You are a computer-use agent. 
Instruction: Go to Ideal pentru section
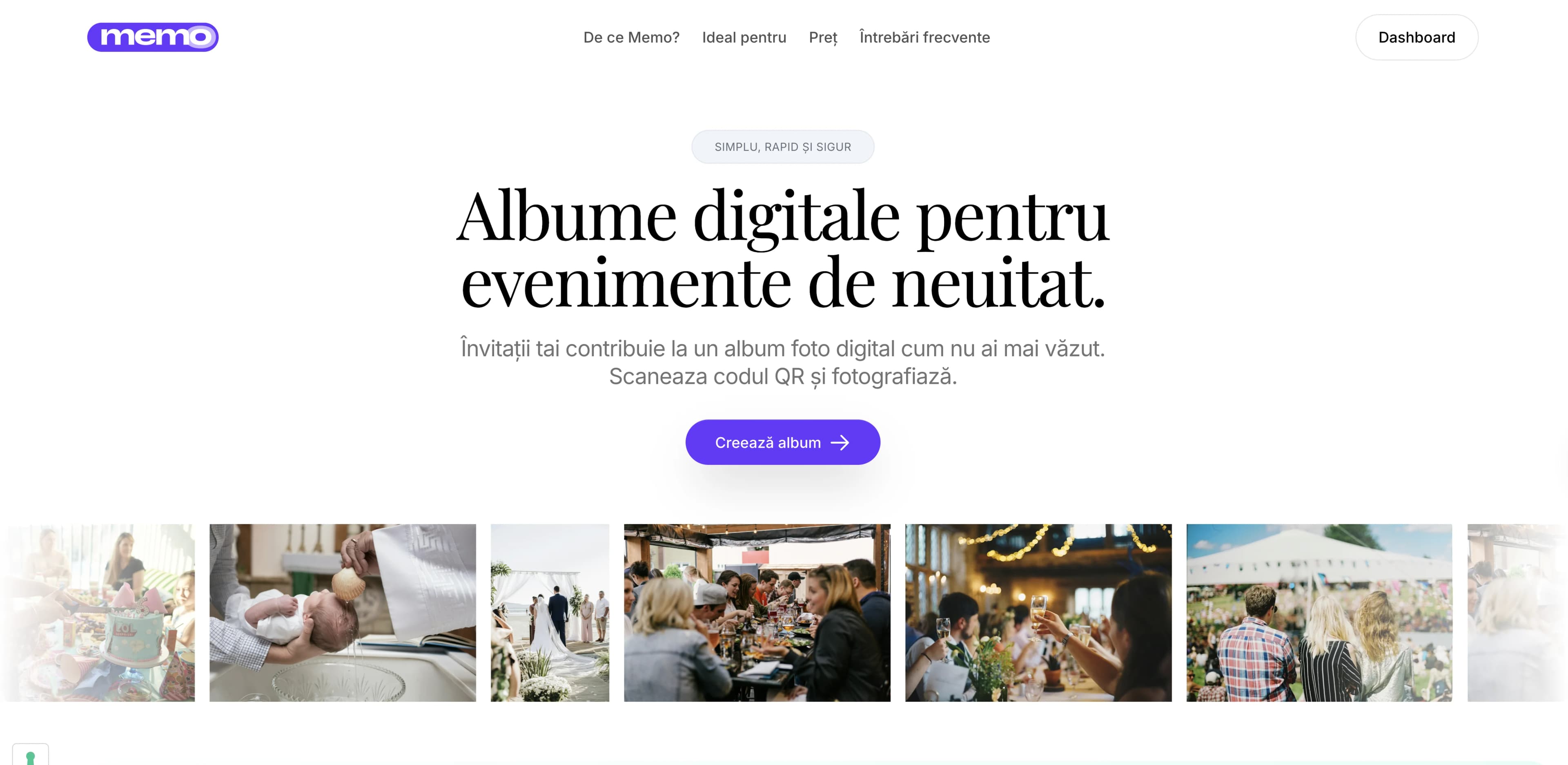tap(744, 37)
